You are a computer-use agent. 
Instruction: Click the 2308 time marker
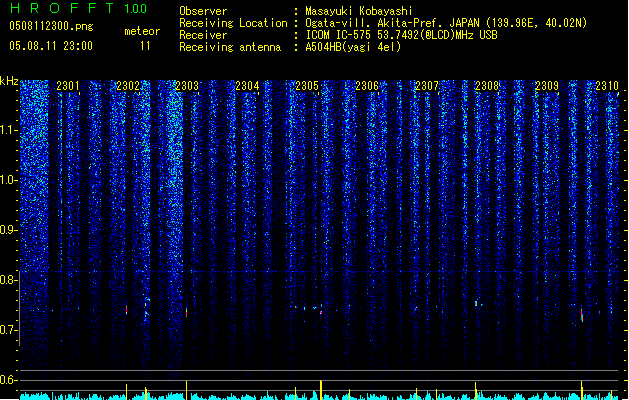pos(487,86)
